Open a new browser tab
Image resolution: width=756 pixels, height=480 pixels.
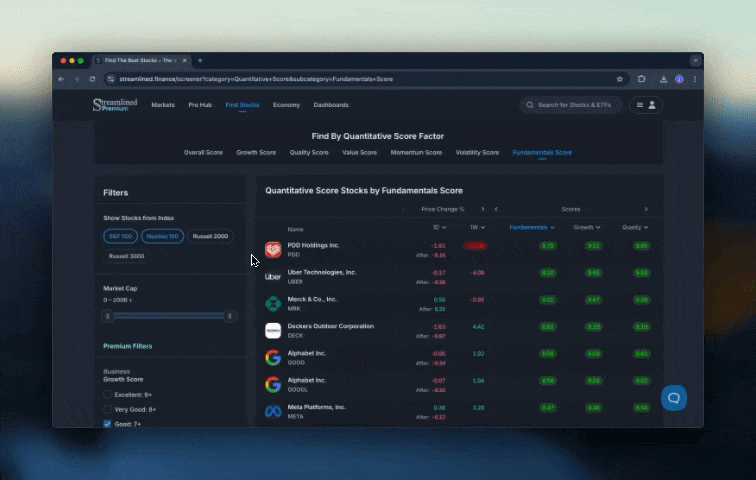point(200,61)
